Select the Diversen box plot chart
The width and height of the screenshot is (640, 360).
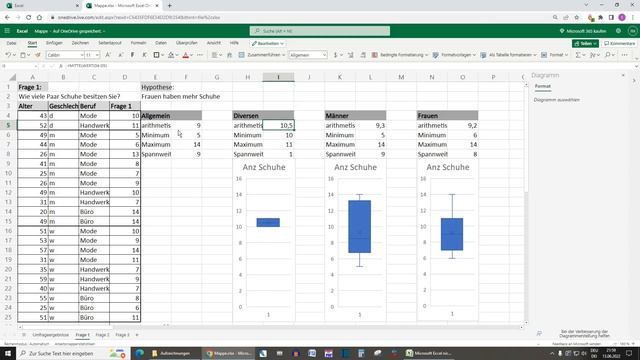(x=264, y=240)
